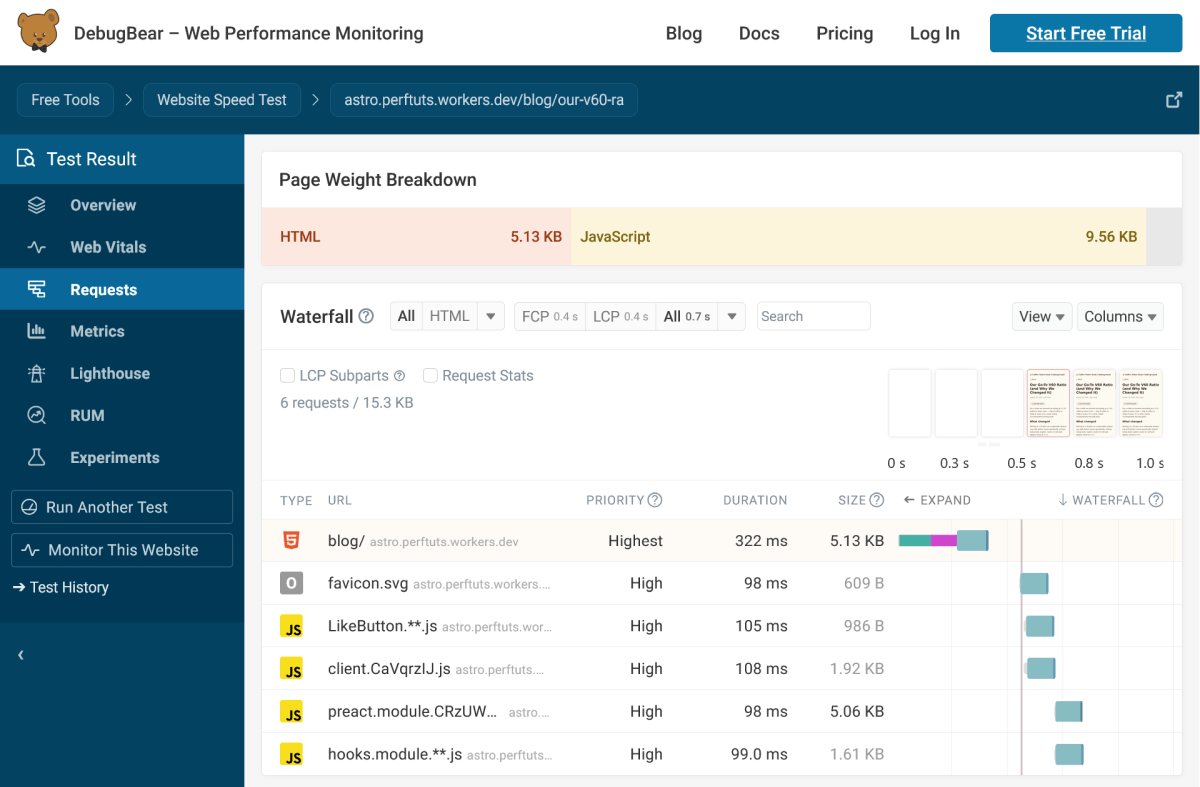Open the Pricing nav item

click(x=845, y=33)
